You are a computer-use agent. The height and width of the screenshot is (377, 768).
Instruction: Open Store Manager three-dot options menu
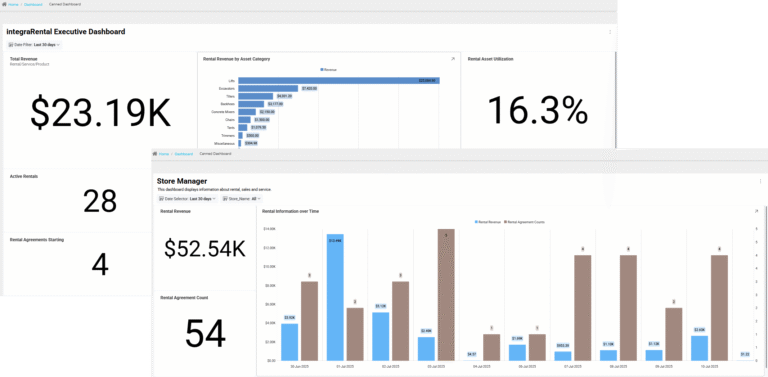tap(760, 181)
